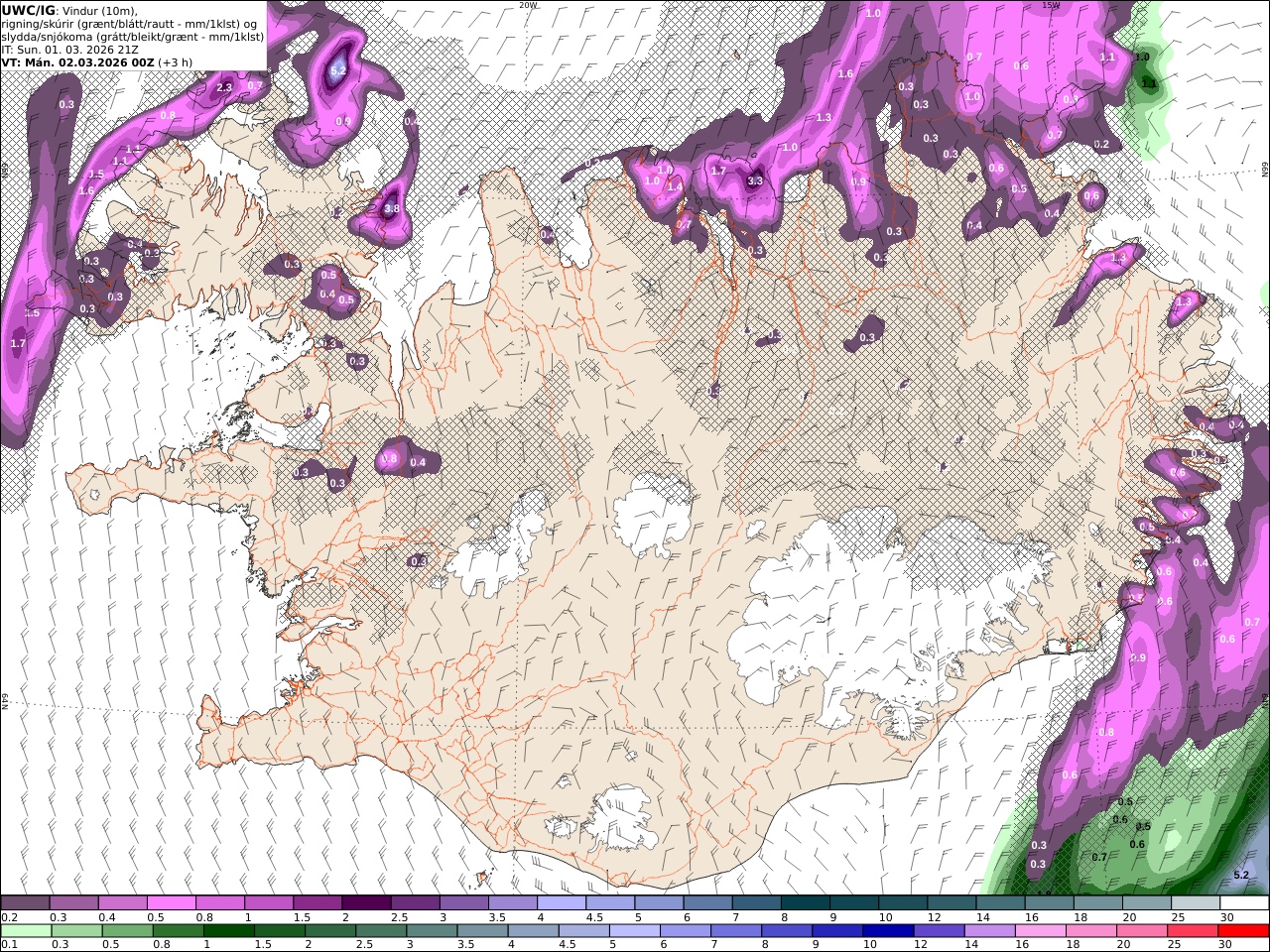Click the '1.4' snowfall value on the map
Image resolution: width=1270 pixels, height=952 pixels.
click(x=675, y=186)
